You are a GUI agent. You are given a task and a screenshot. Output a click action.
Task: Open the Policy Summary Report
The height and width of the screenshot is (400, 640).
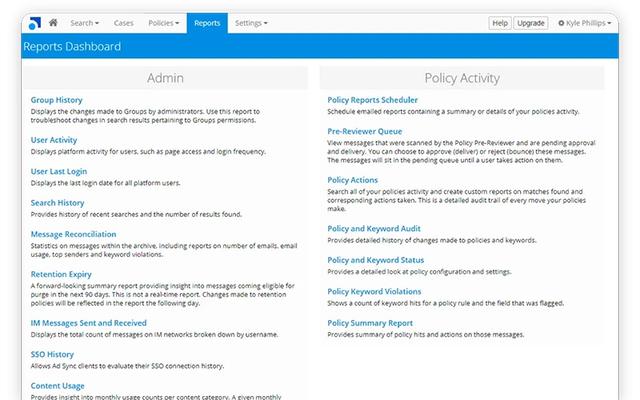tap(370, 323)
